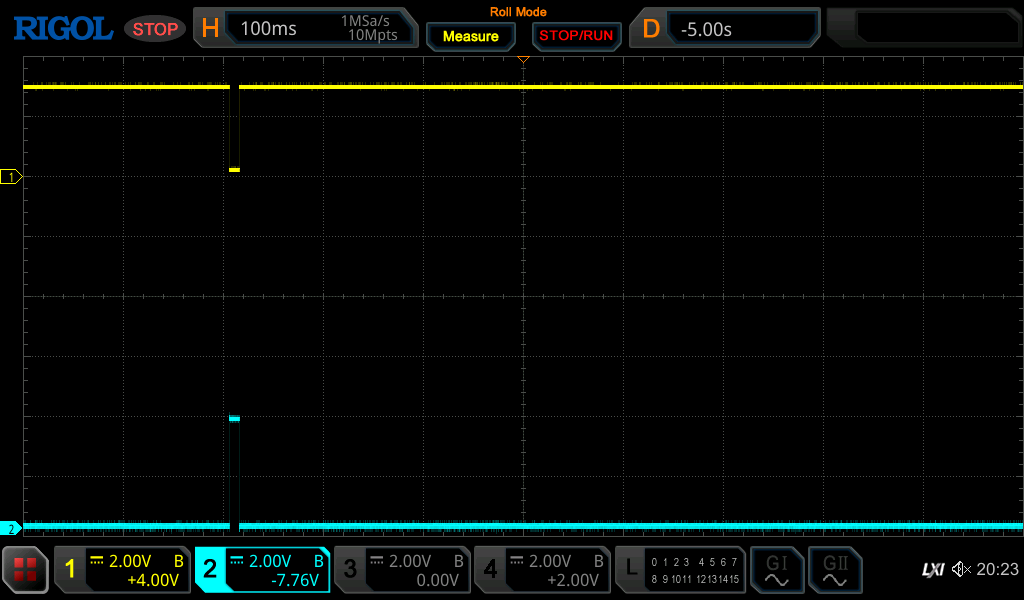The image size is (1024, 600).
Task: Click channel 4 offset +2.00V
Action: (573, 580)
